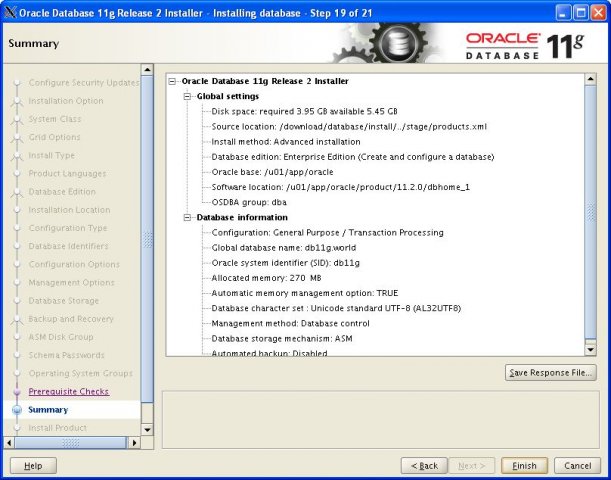Click 'Database information' label in tree
The height and width of the screenshot is (480, 611).
point(242,217)
